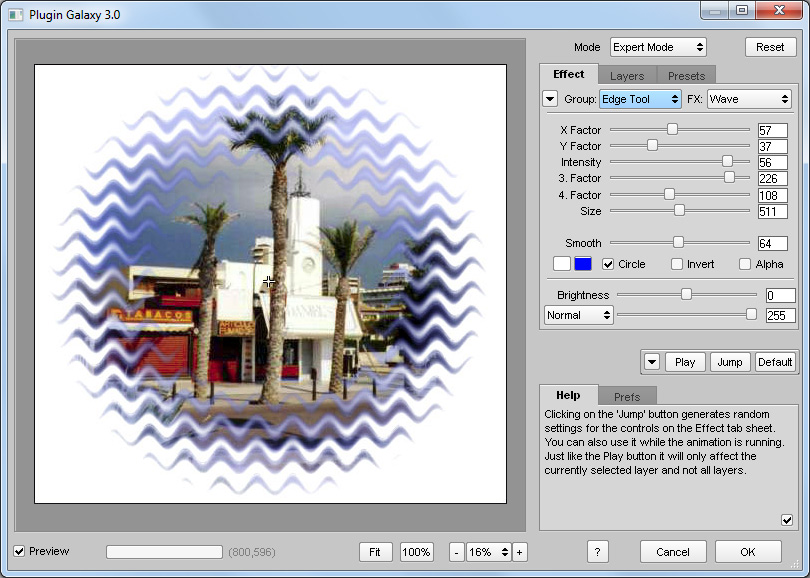Enable the Invert checkbox
This screenshot has width=810, height=578.
coord(677,264)
